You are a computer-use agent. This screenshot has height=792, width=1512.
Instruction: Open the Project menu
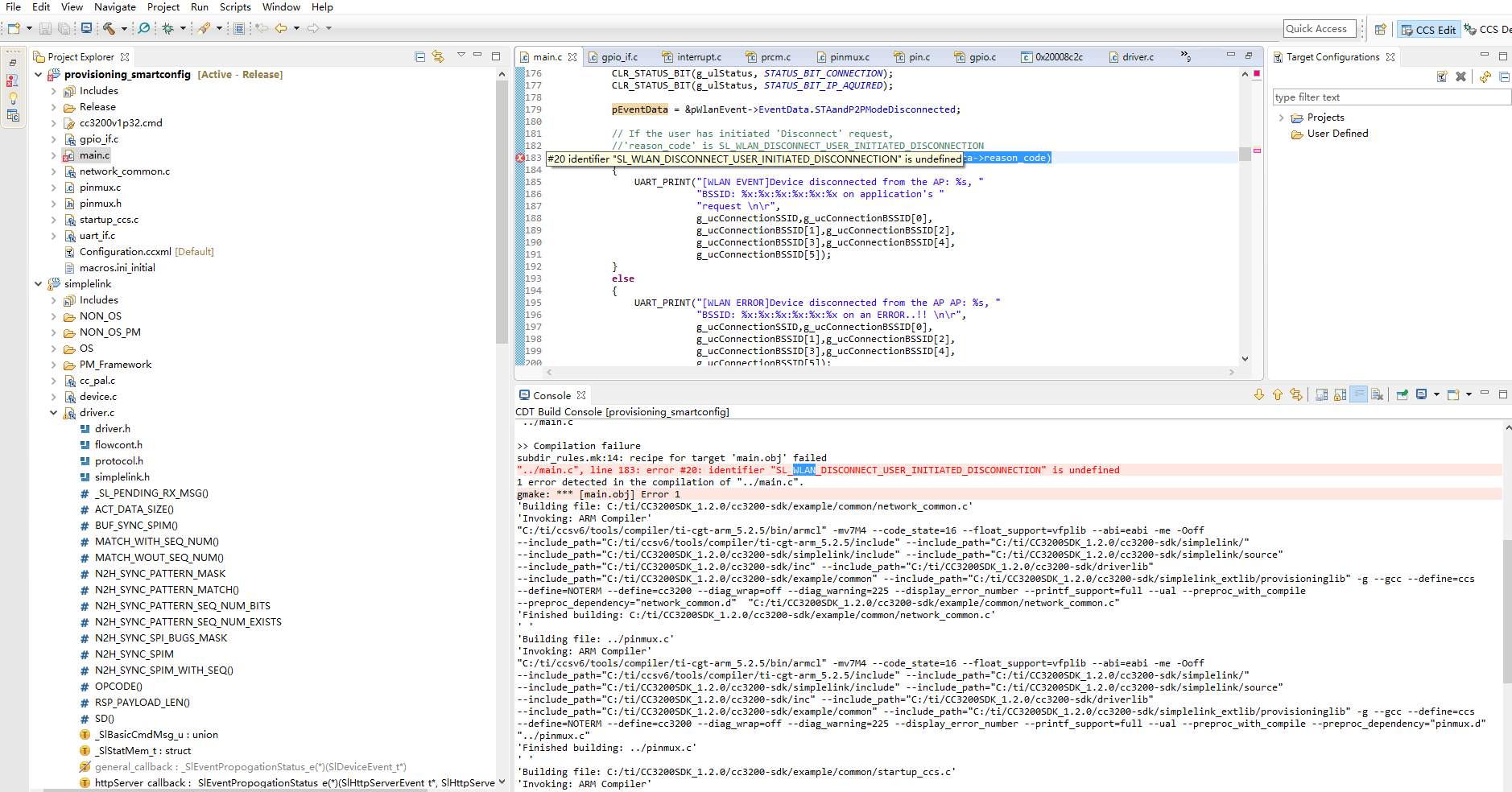click(163, 7)
